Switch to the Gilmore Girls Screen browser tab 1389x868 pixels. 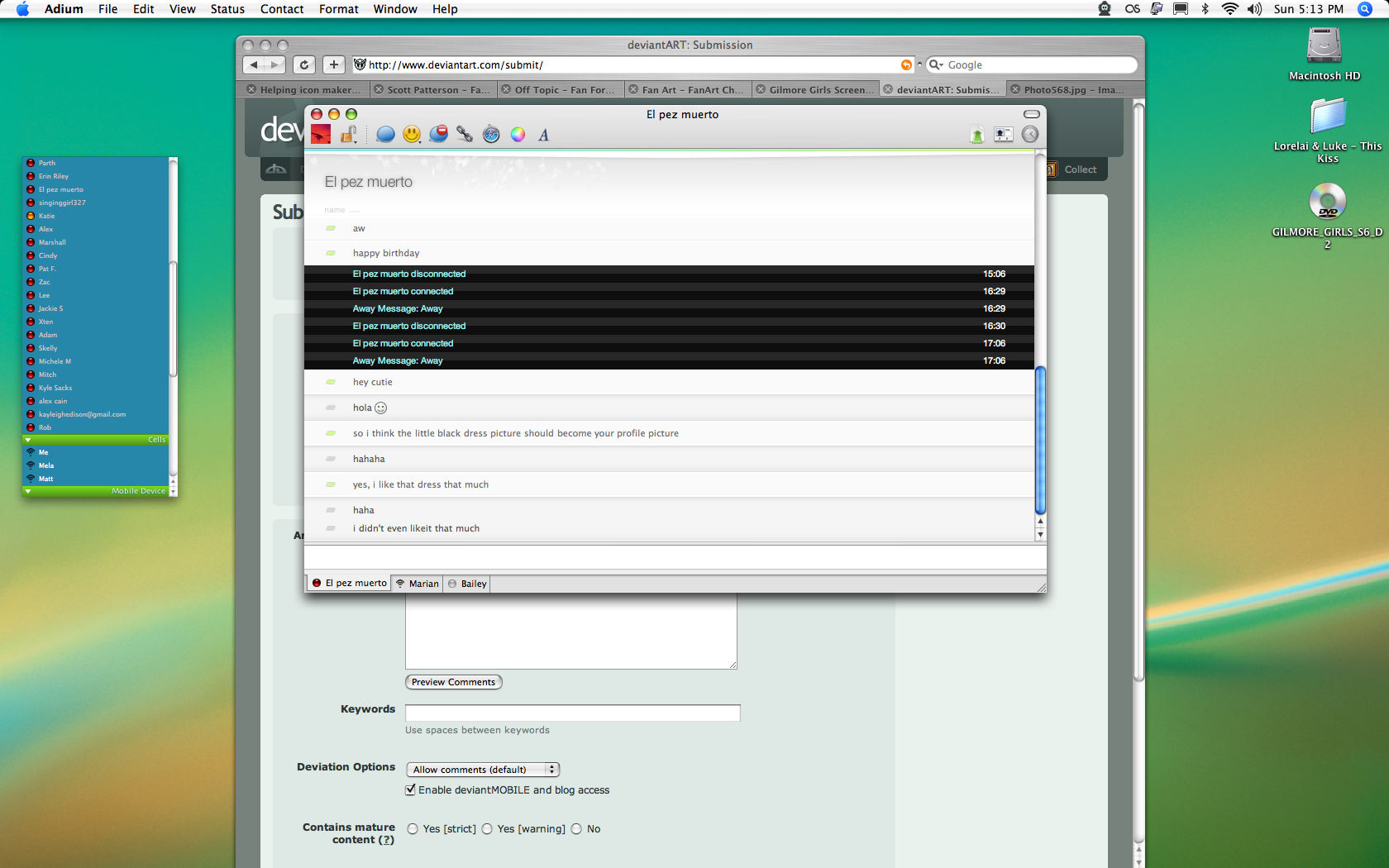pyautogui.click(x=817, y=89)
